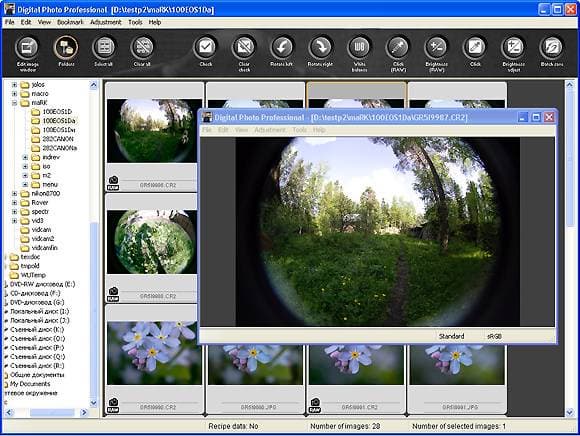The height and width of the screenshot is (436, 580).
Task: Click folder tree scroll right arrow
Action: coord(84,412)
